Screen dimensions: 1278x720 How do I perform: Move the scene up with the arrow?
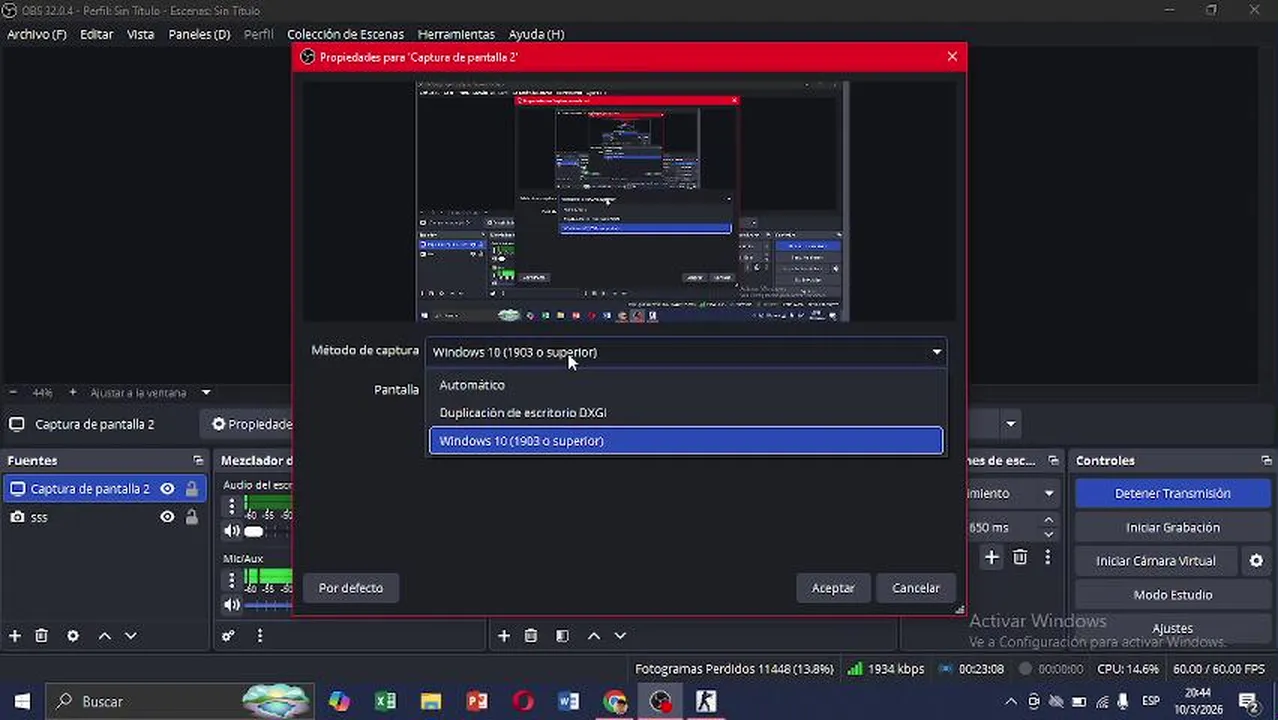click(593, 636)
